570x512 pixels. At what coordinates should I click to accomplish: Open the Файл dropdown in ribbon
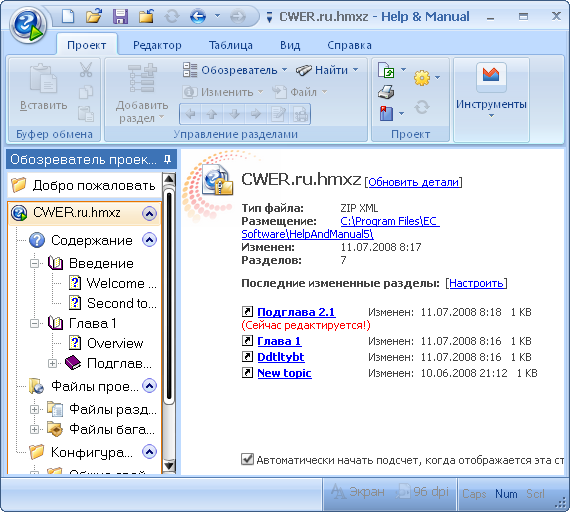pyautogui.click(x=300, y=92)
